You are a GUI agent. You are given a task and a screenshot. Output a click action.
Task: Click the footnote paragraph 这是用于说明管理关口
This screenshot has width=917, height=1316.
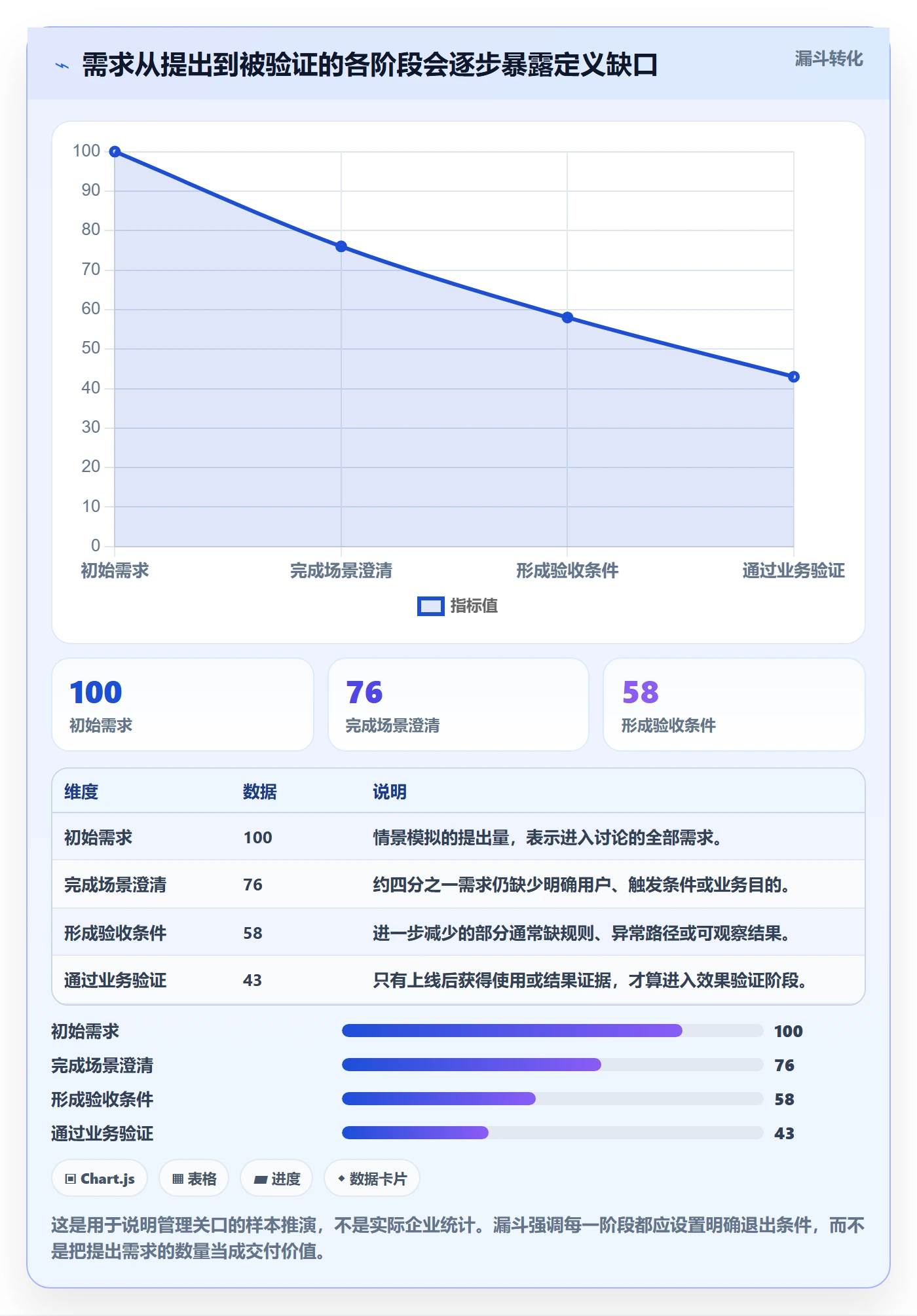pos(458,1238)
